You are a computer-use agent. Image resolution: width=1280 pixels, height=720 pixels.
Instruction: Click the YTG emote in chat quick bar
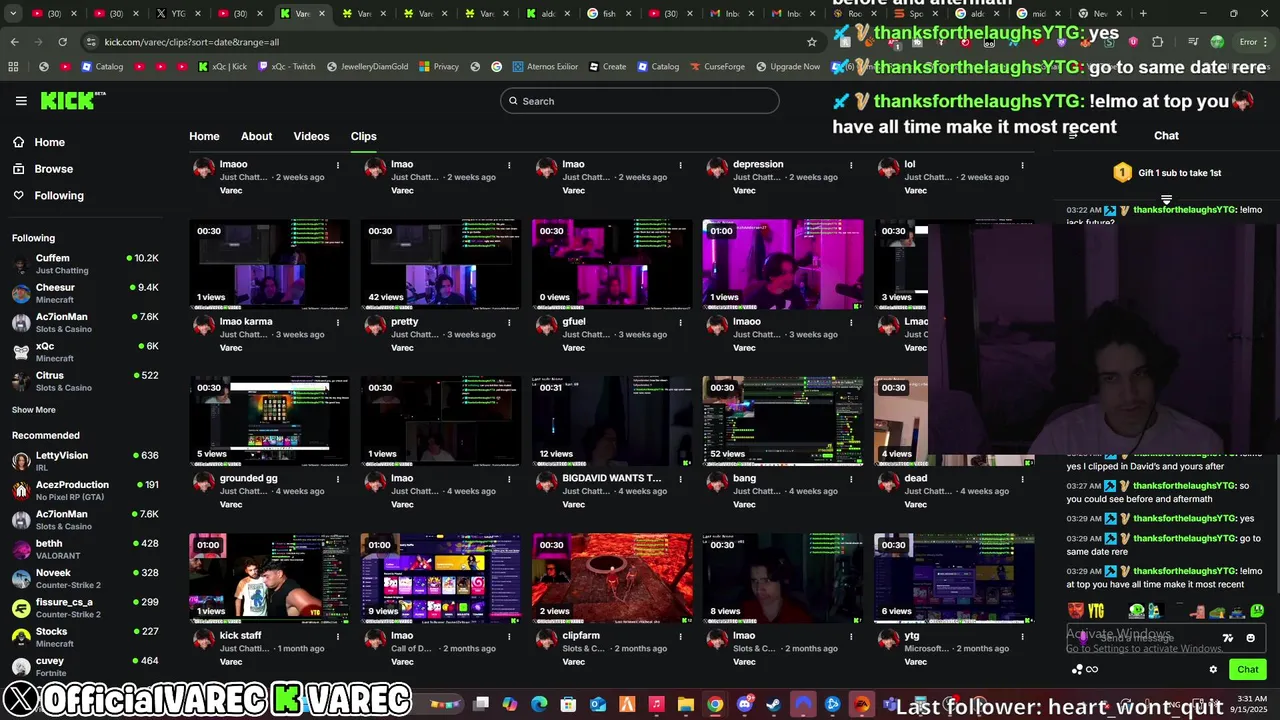pyautogui.click(x=1096, y=610)
